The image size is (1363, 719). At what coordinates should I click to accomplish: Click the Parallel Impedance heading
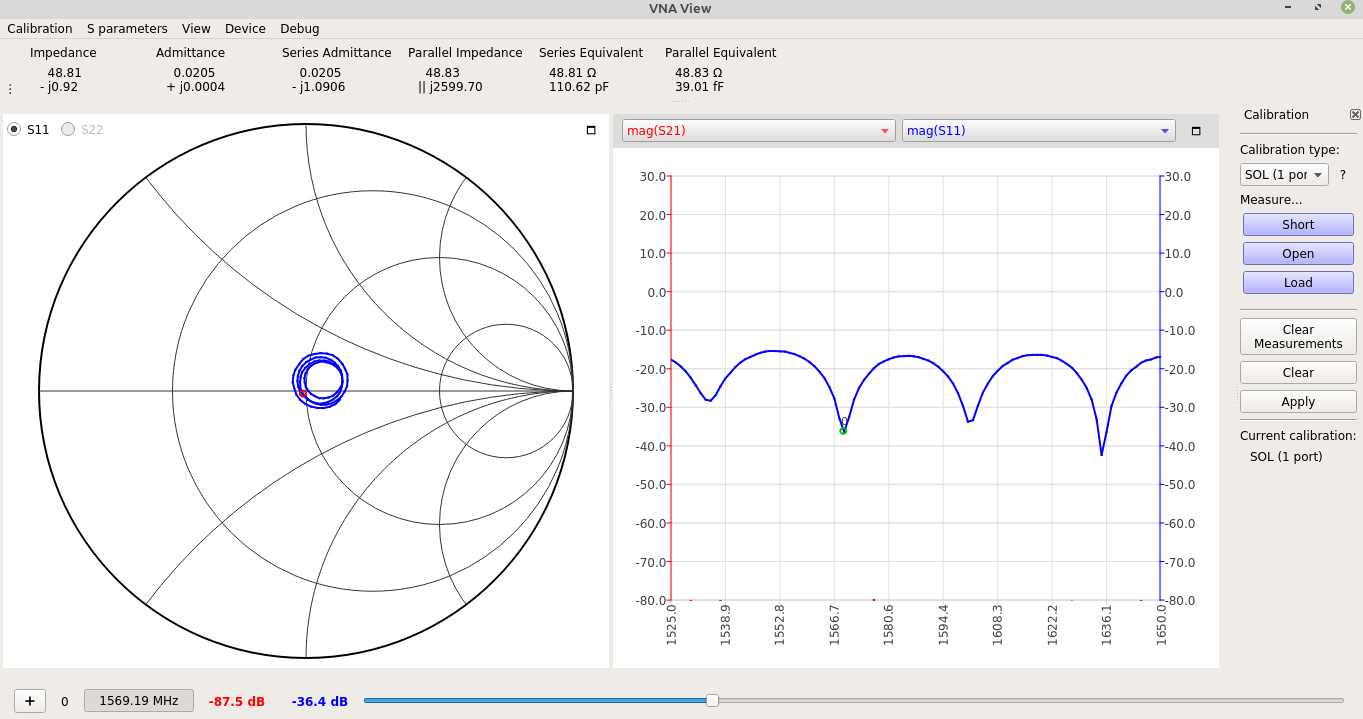(465, 53)
